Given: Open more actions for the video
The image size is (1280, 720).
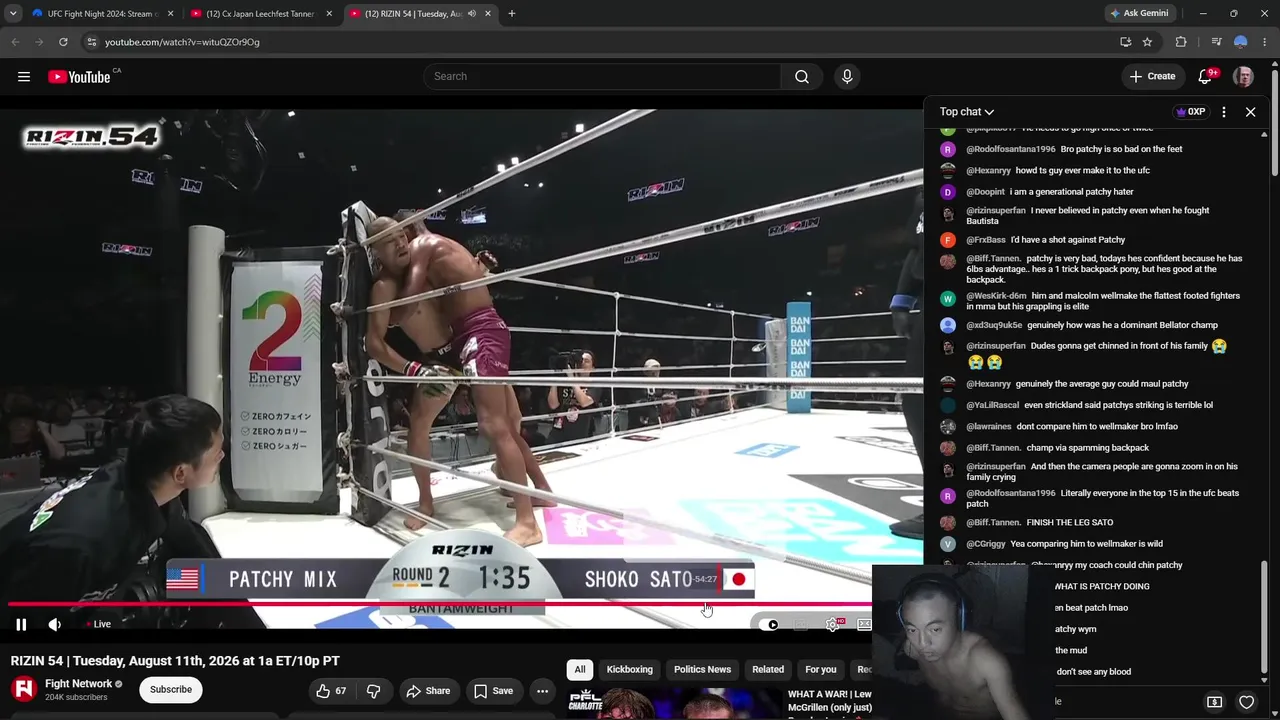Looking at the screenshot, I should (x=542, y=691).
